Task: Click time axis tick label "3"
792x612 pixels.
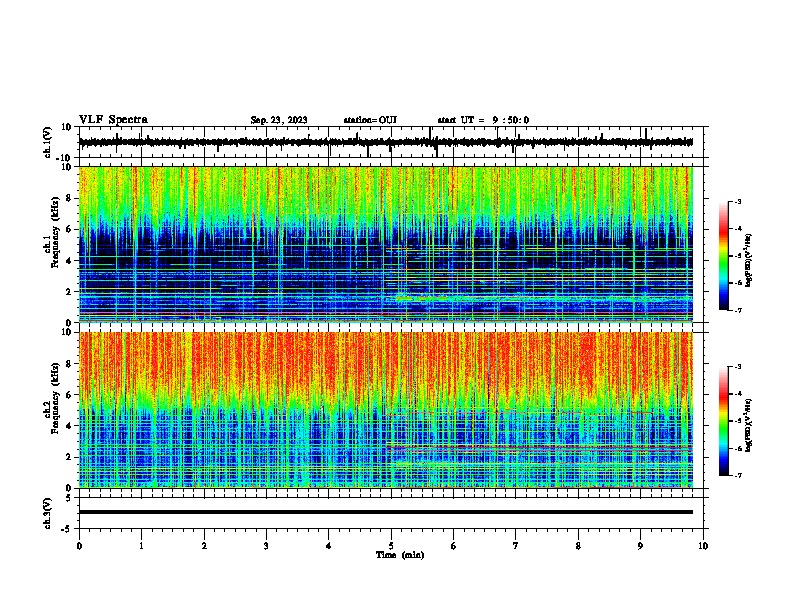Action: click(x=266, y=546)
